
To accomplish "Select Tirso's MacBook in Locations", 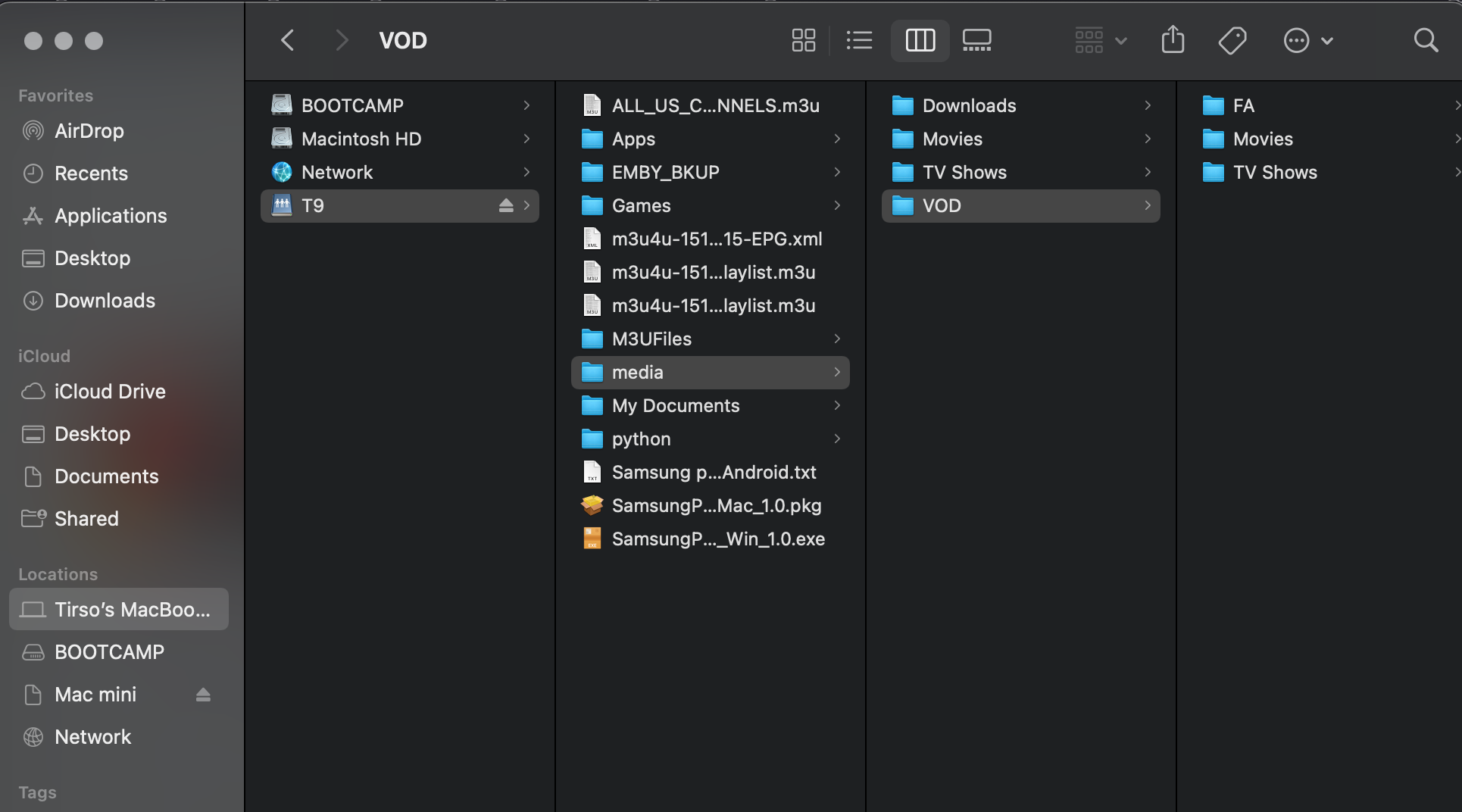I will point(119,610).
